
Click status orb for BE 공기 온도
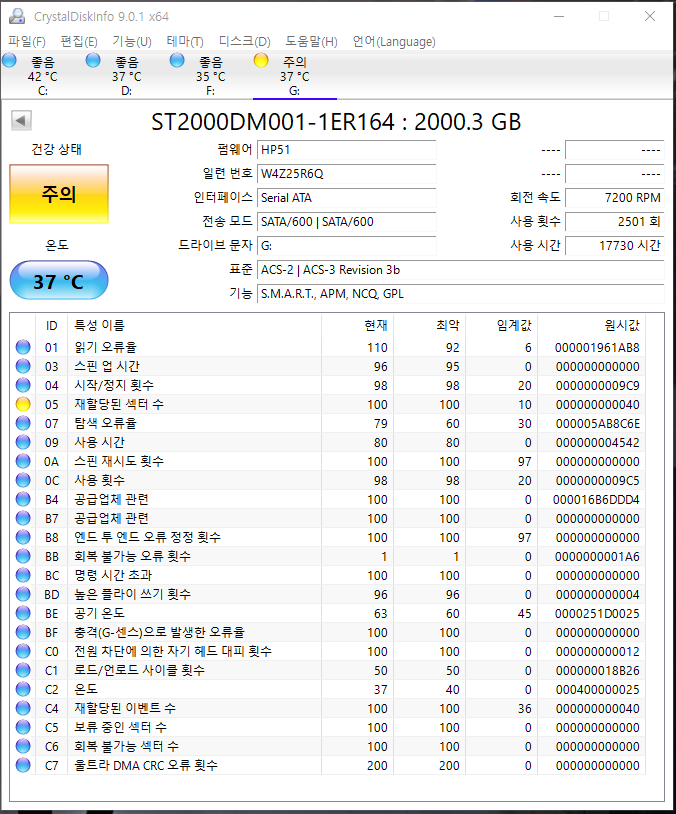(x=23, y=614)
